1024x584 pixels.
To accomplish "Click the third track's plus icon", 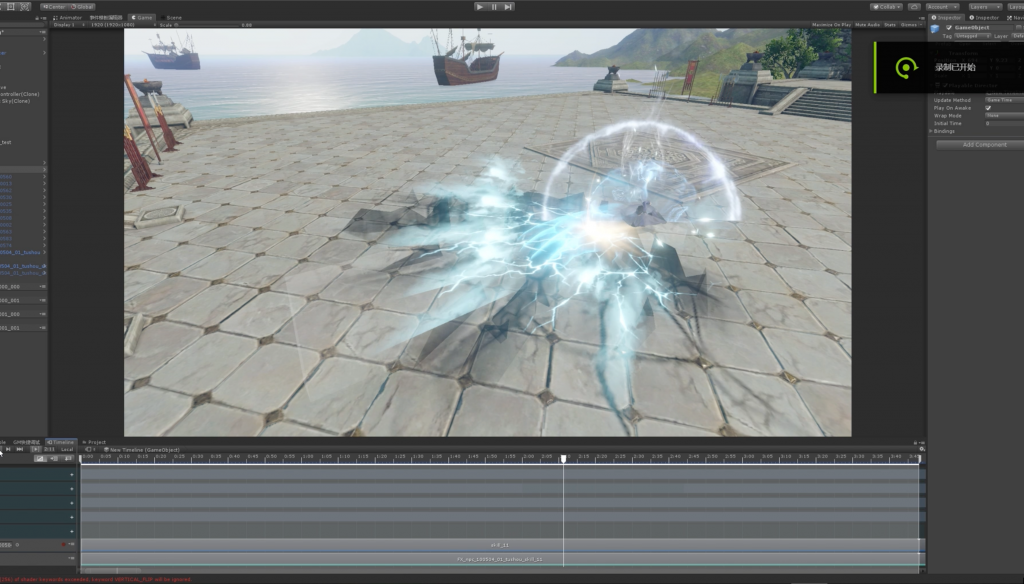I will [72, 503].
